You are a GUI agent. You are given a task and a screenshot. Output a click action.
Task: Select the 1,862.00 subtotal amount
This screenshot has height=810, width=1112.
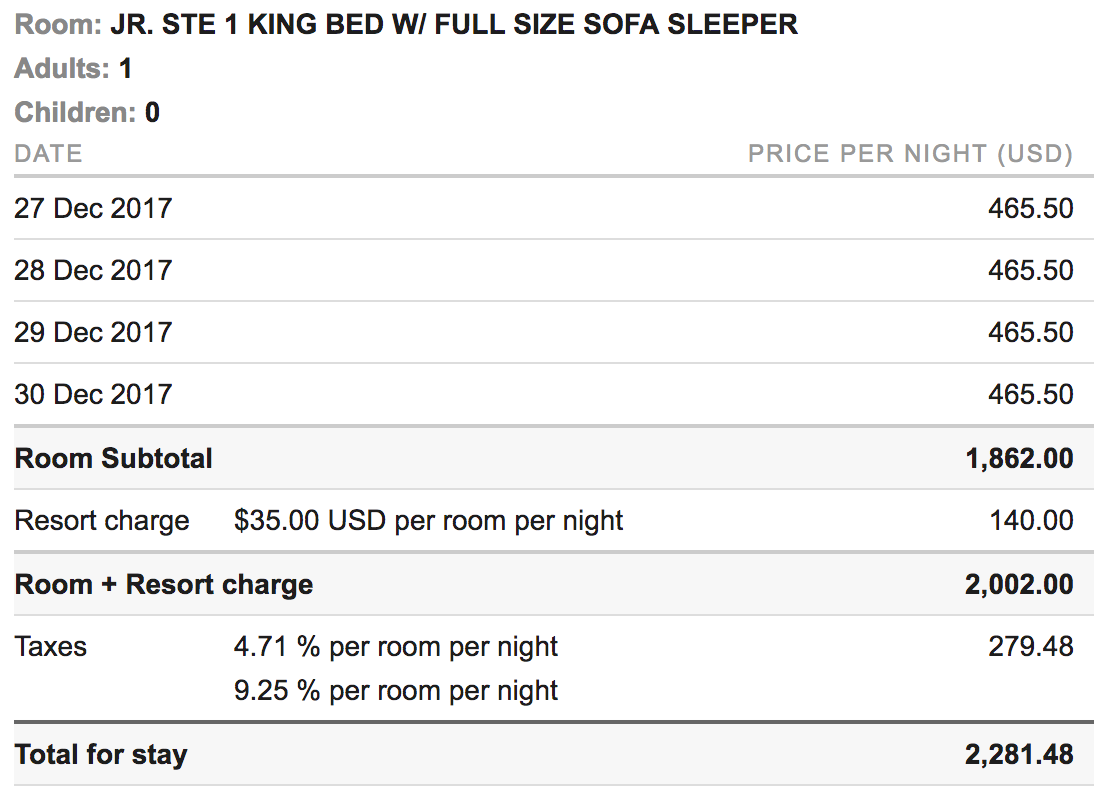point(1019,459)
